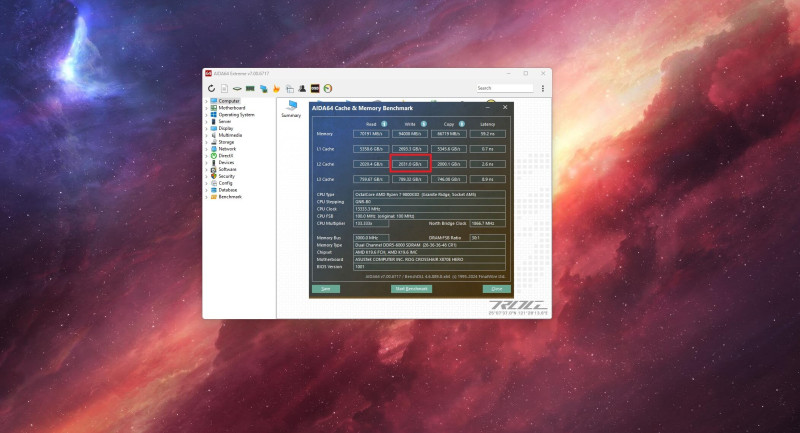
Task: Click the North Bridge Clock value field
Action: [487, 223]
